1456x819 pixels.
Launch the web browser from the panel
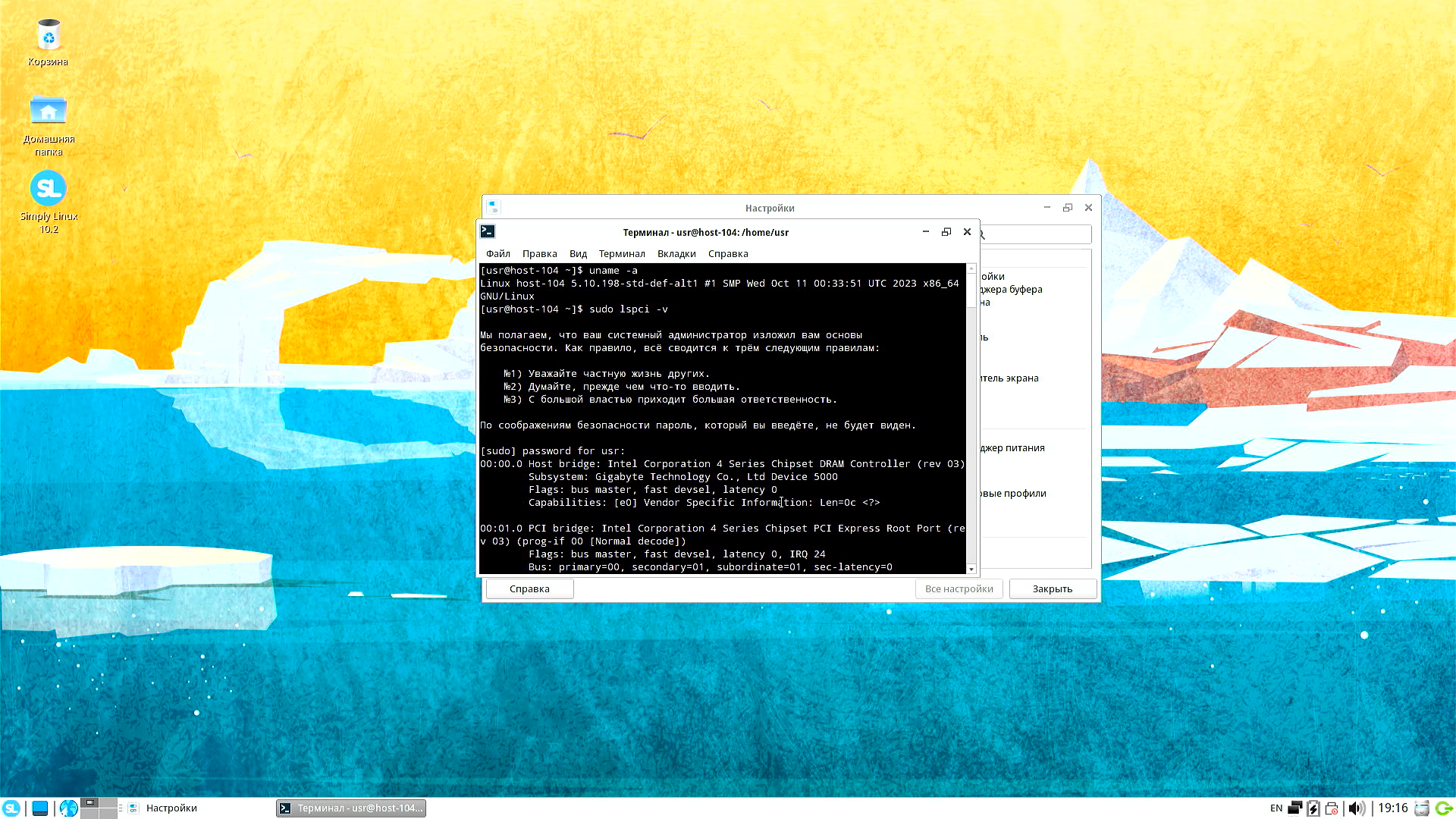pos(68,808)
